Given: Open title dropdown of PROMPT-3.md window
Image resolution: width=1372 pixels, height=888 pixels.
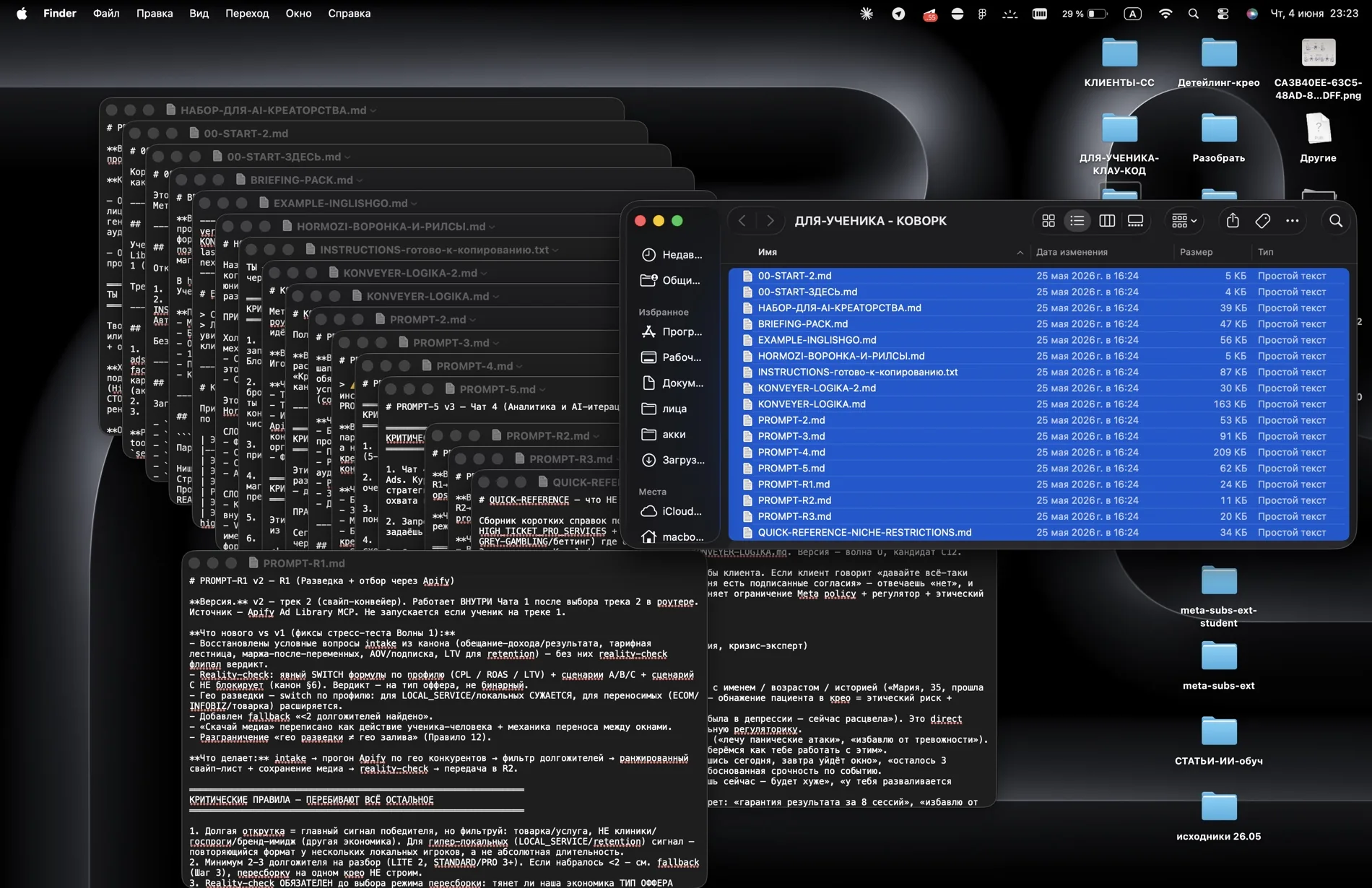Looking at the screenshot, I should pos(495,343).
